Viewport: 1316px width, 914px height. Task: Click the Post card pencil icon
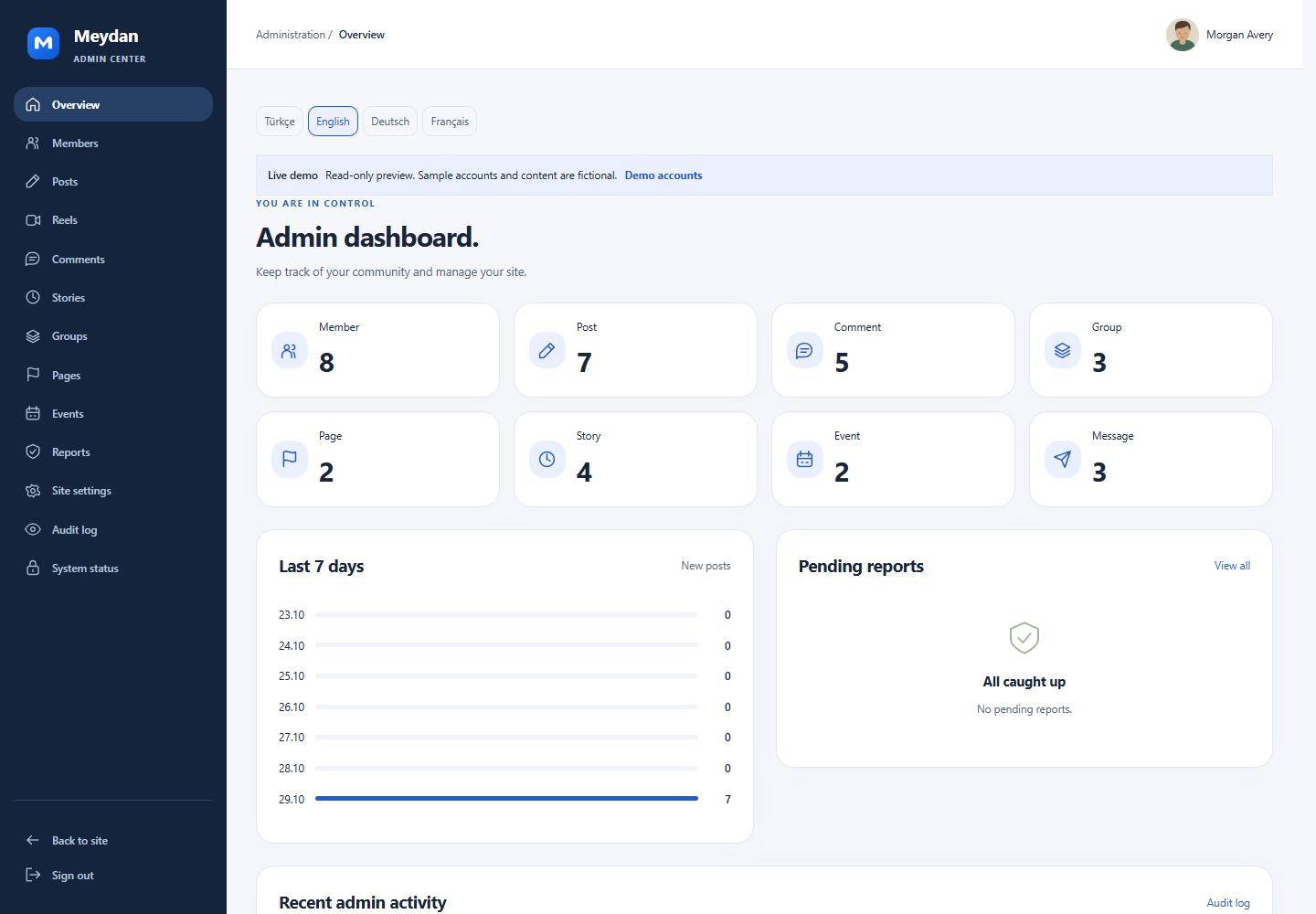(x=547, y=351)
